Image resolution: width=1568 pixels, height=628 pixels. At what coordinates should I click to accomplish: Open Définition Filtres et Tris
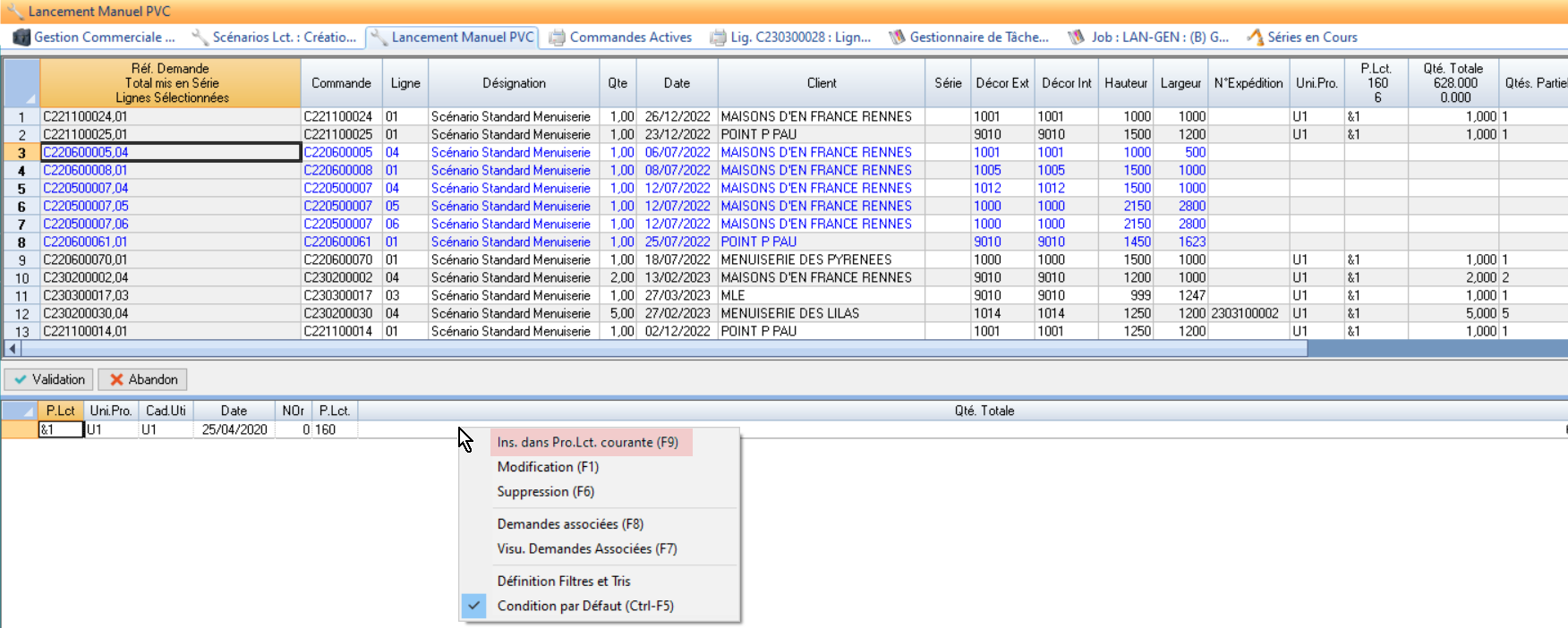(564, 581)
